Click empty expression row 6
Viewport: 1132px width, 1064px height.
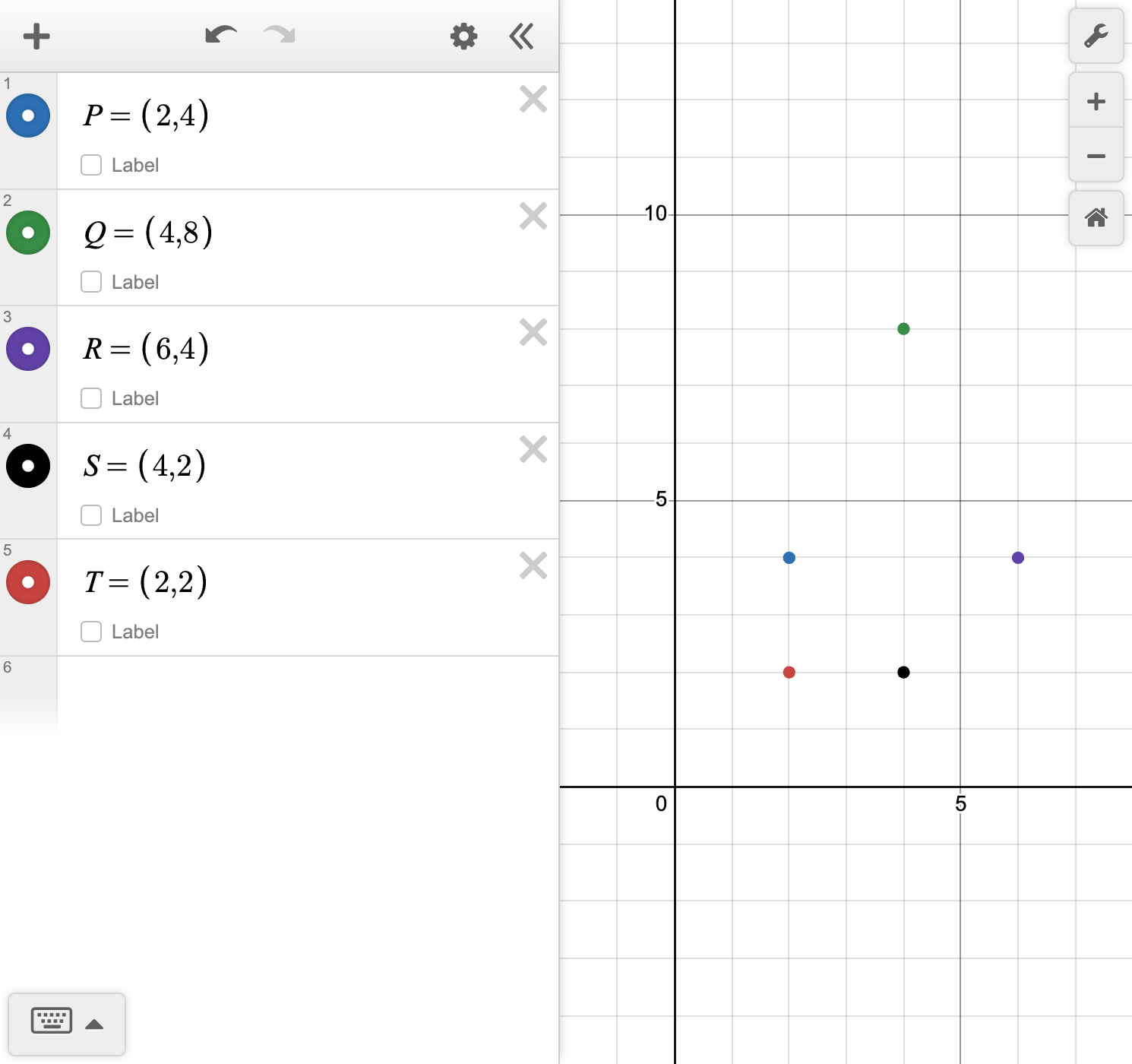304,692
